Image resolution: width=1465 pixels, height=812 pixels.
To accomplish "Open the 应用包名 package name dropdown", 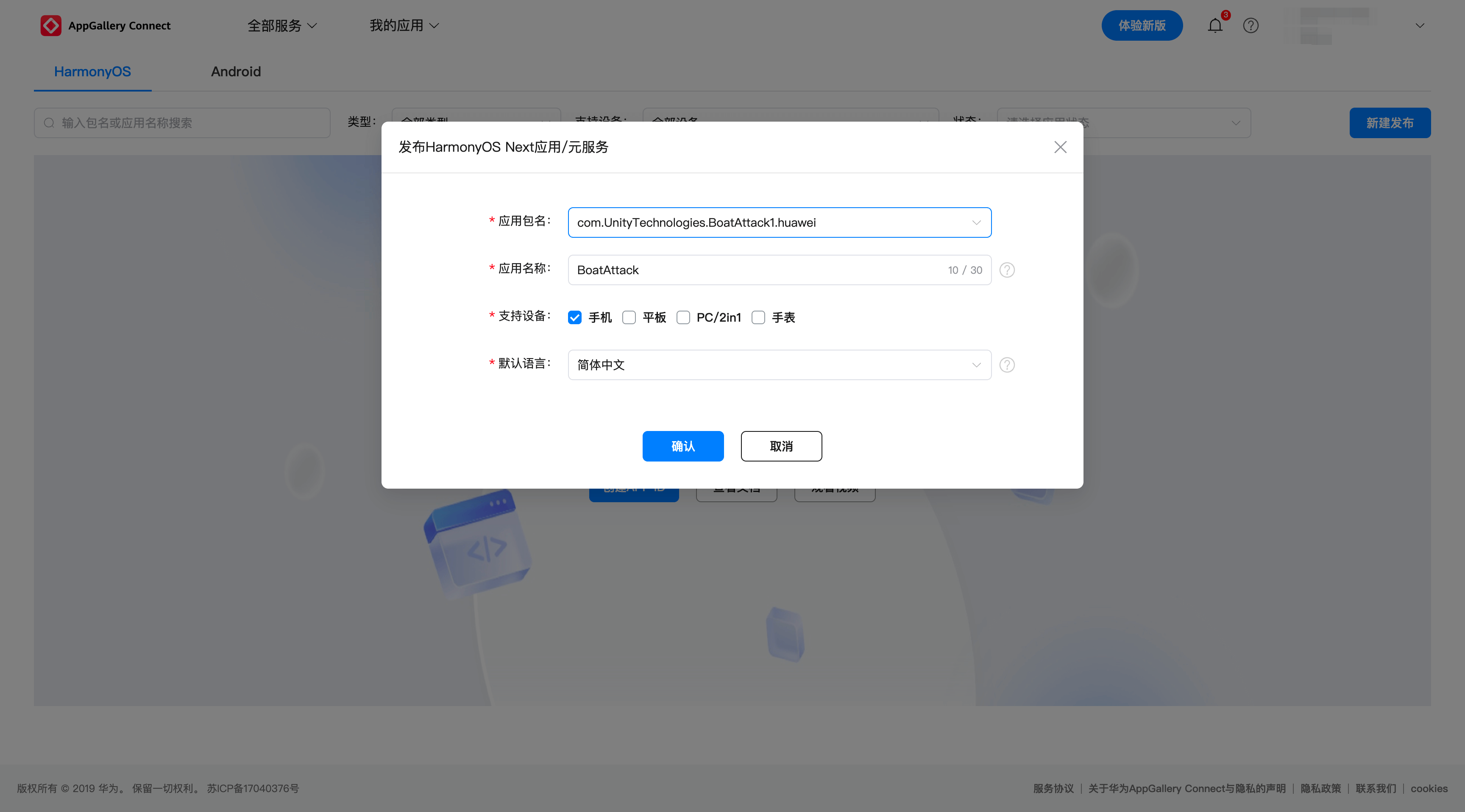I will click(x=779, y=222).
